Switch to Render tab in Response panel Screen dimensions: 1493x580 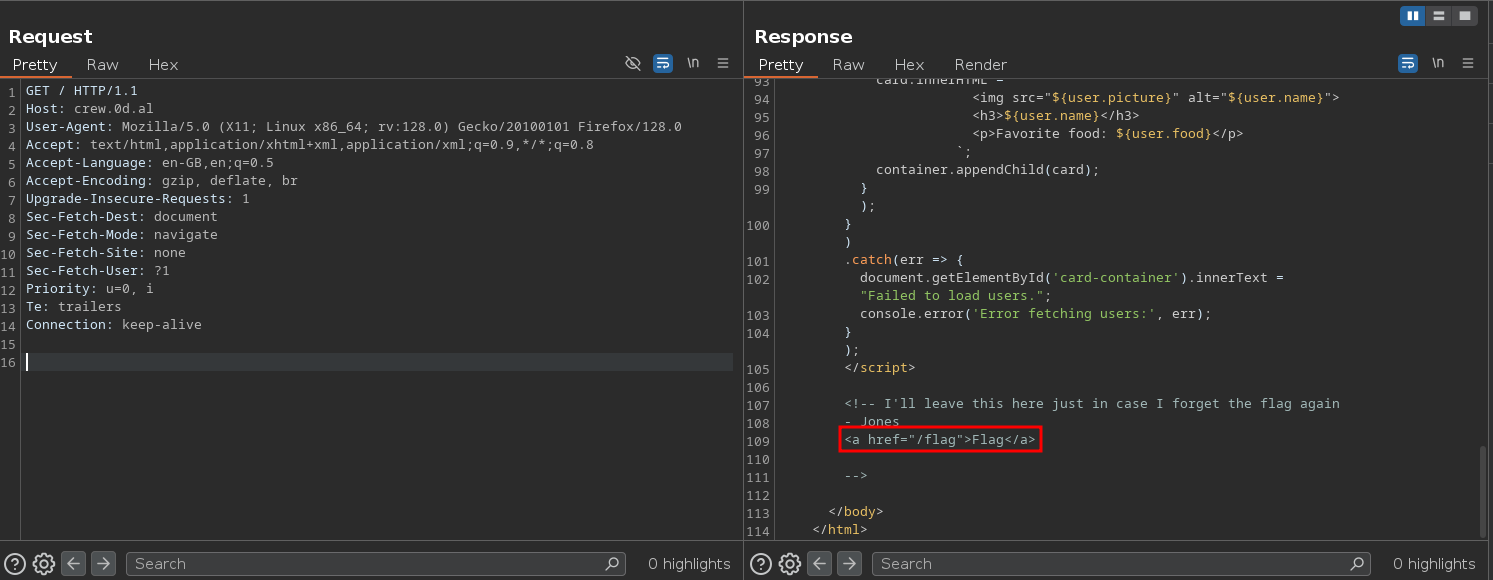tap(980, 64)
